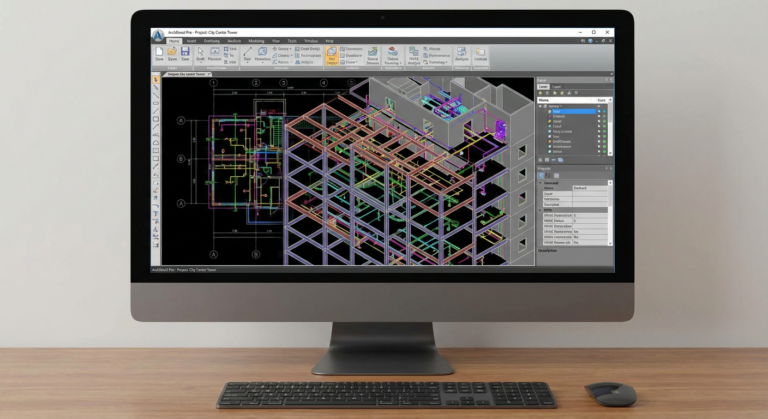Select first tab in the layers panel

pos(543,87)
